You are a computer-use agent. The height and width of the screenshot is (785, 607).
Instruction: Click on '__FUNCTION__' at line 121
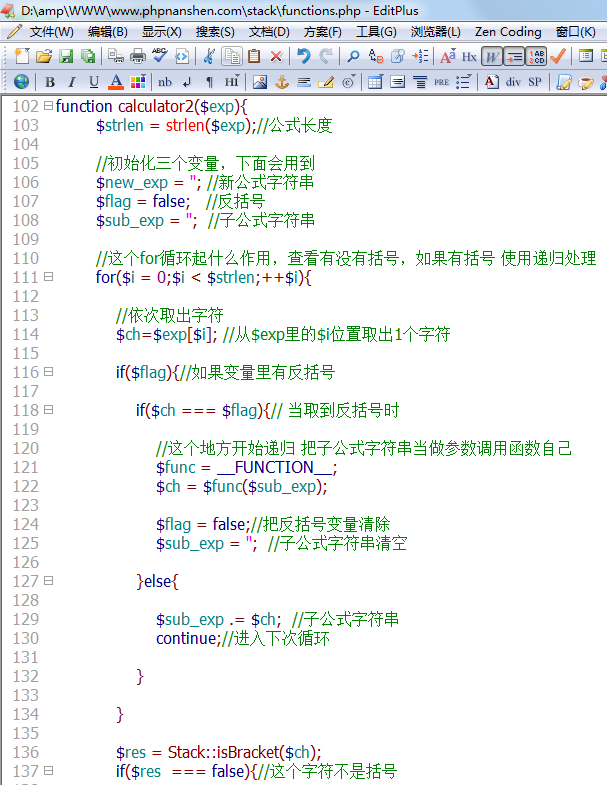[x=274, y=468]
